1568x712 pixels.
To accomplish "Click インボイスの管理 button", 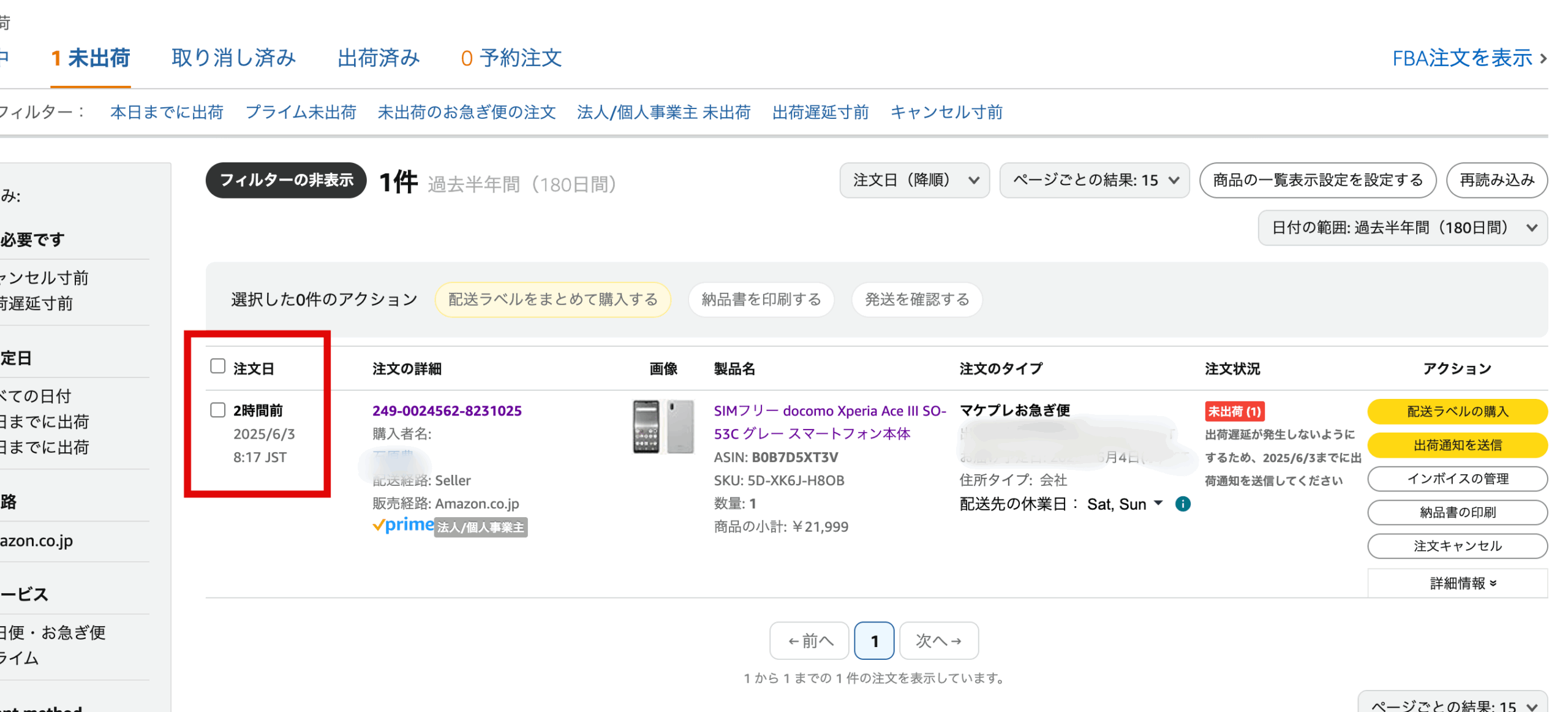I will (x=1457, y=479).
